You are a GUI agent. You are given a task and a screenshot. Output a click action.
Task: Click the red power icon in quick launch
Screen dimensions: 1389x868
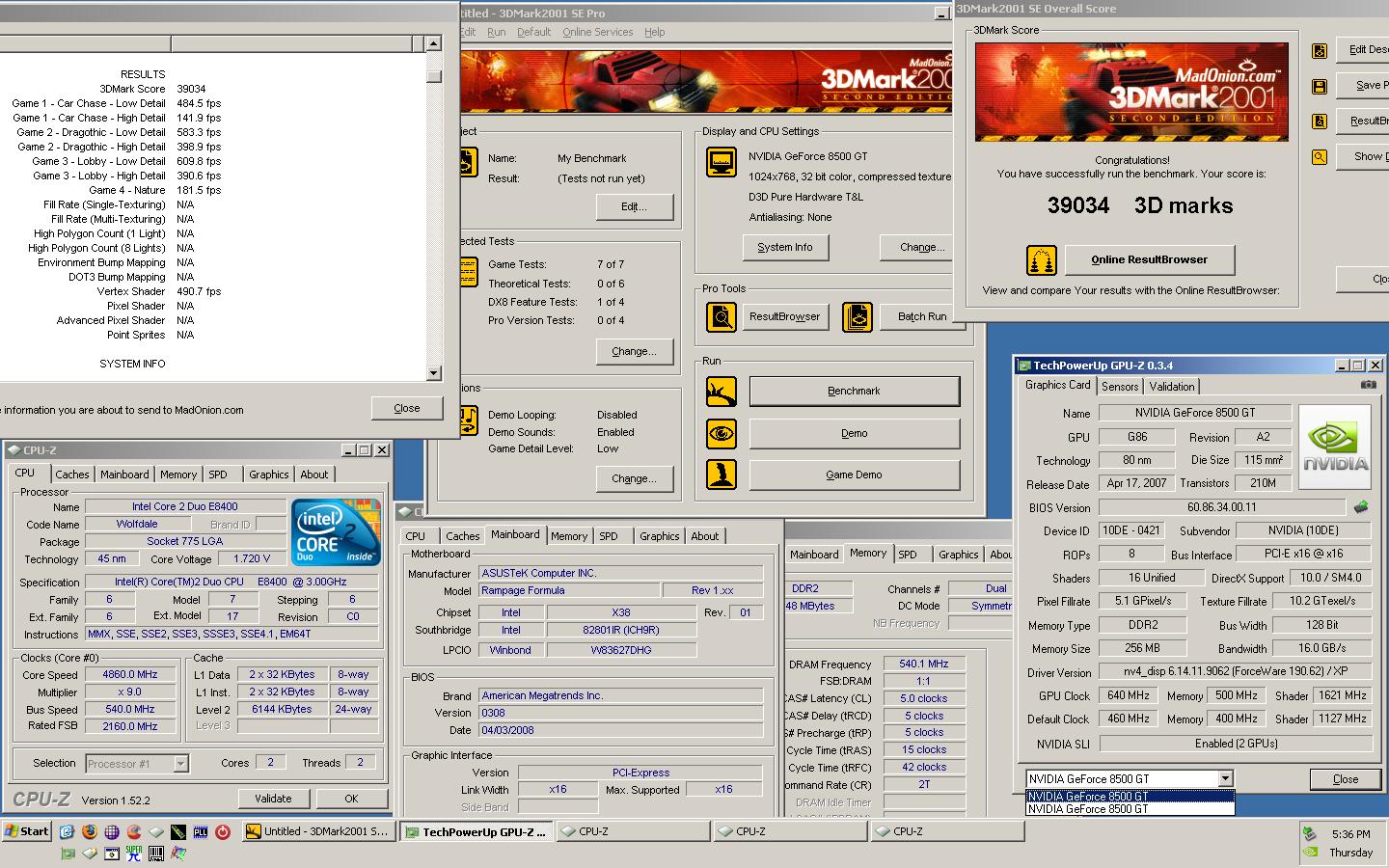223,831
